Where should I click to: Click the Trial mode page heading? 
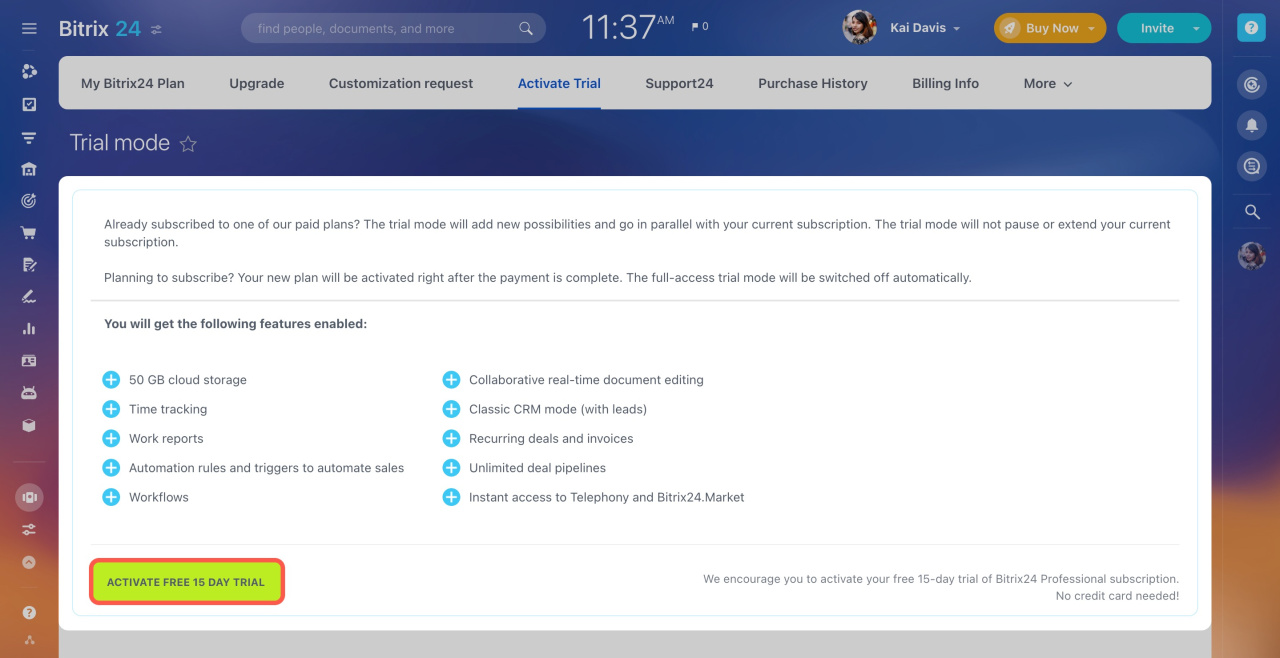tap(120, 143)
